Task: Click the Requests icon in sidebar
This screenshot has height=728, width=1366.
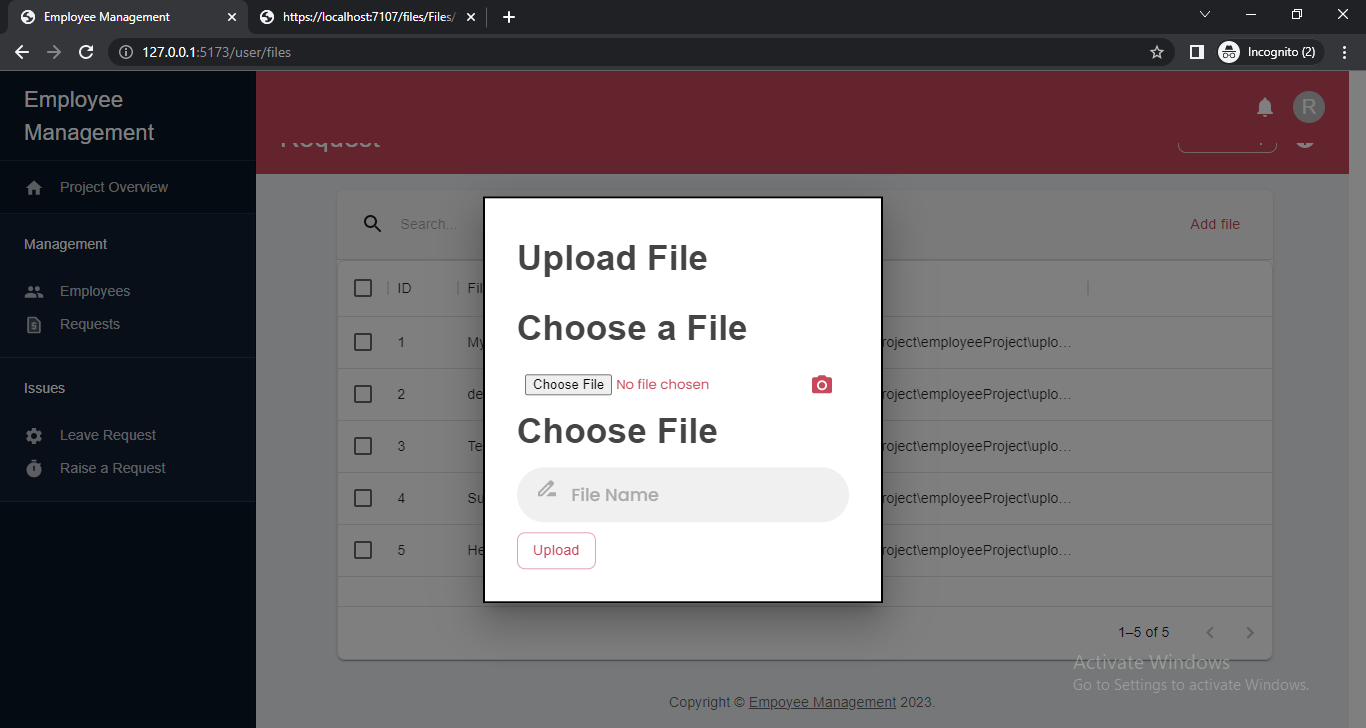Action: click(34, 323)
